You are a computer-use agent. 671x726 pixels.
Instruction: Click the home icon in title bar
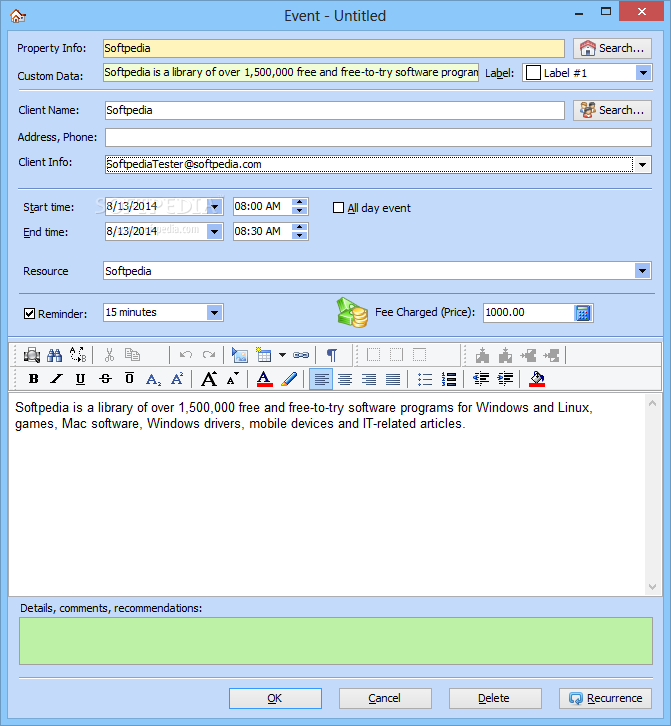18,16
